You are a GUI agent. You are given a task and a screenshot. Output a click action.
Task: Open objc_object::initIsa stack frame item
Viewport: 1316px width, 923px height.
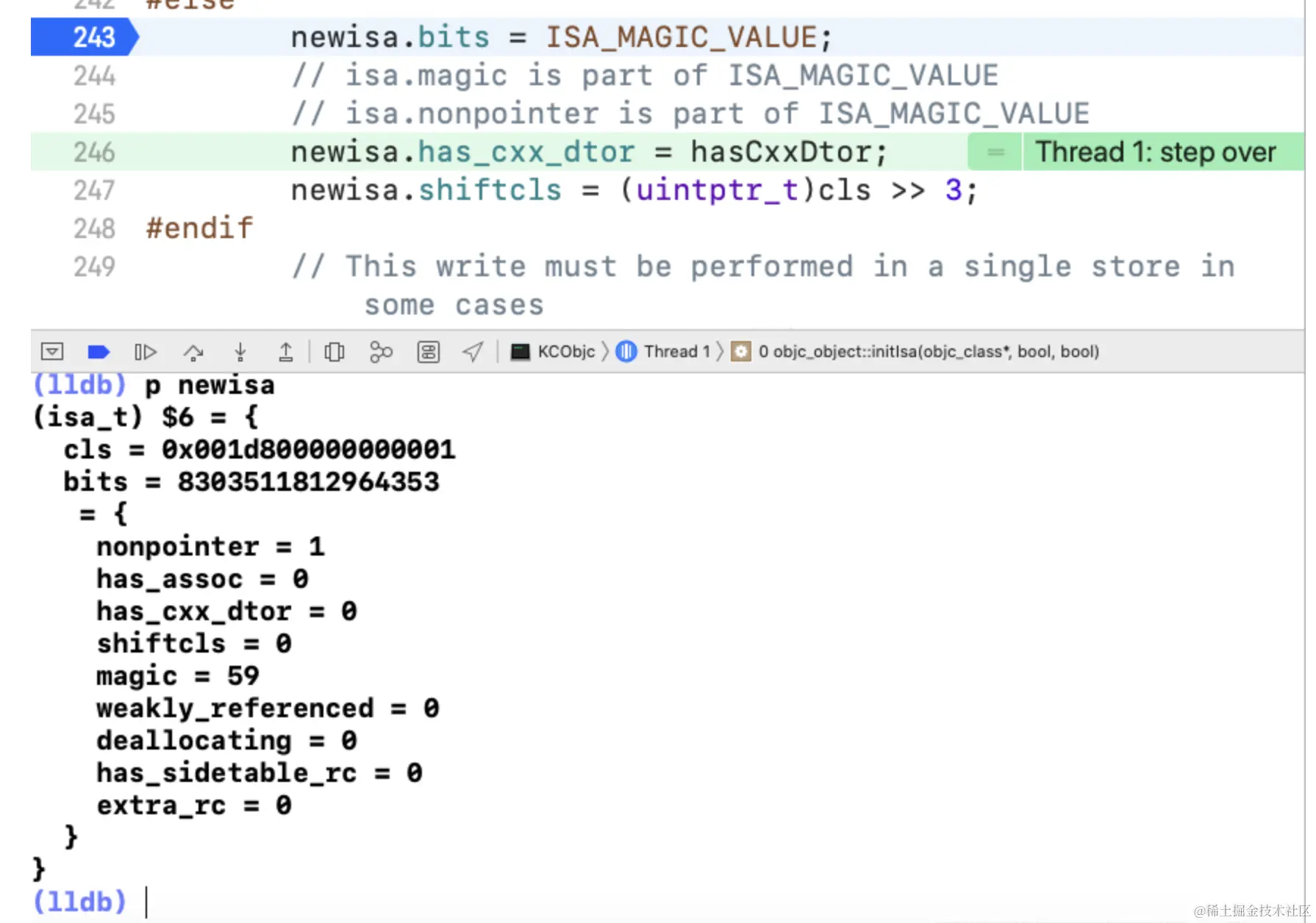915,351
